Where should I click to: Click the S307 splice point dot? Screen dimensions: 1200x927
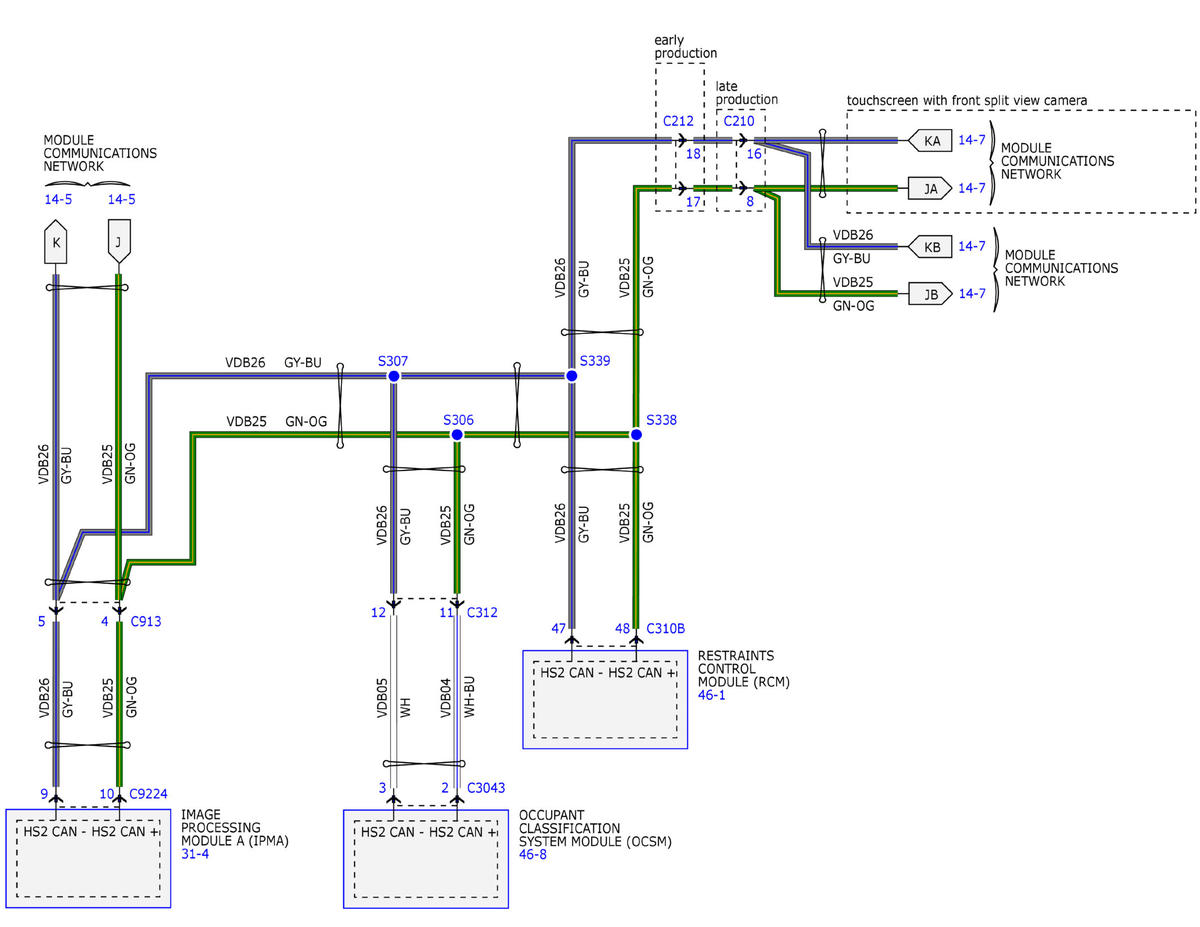pos(393,376)
